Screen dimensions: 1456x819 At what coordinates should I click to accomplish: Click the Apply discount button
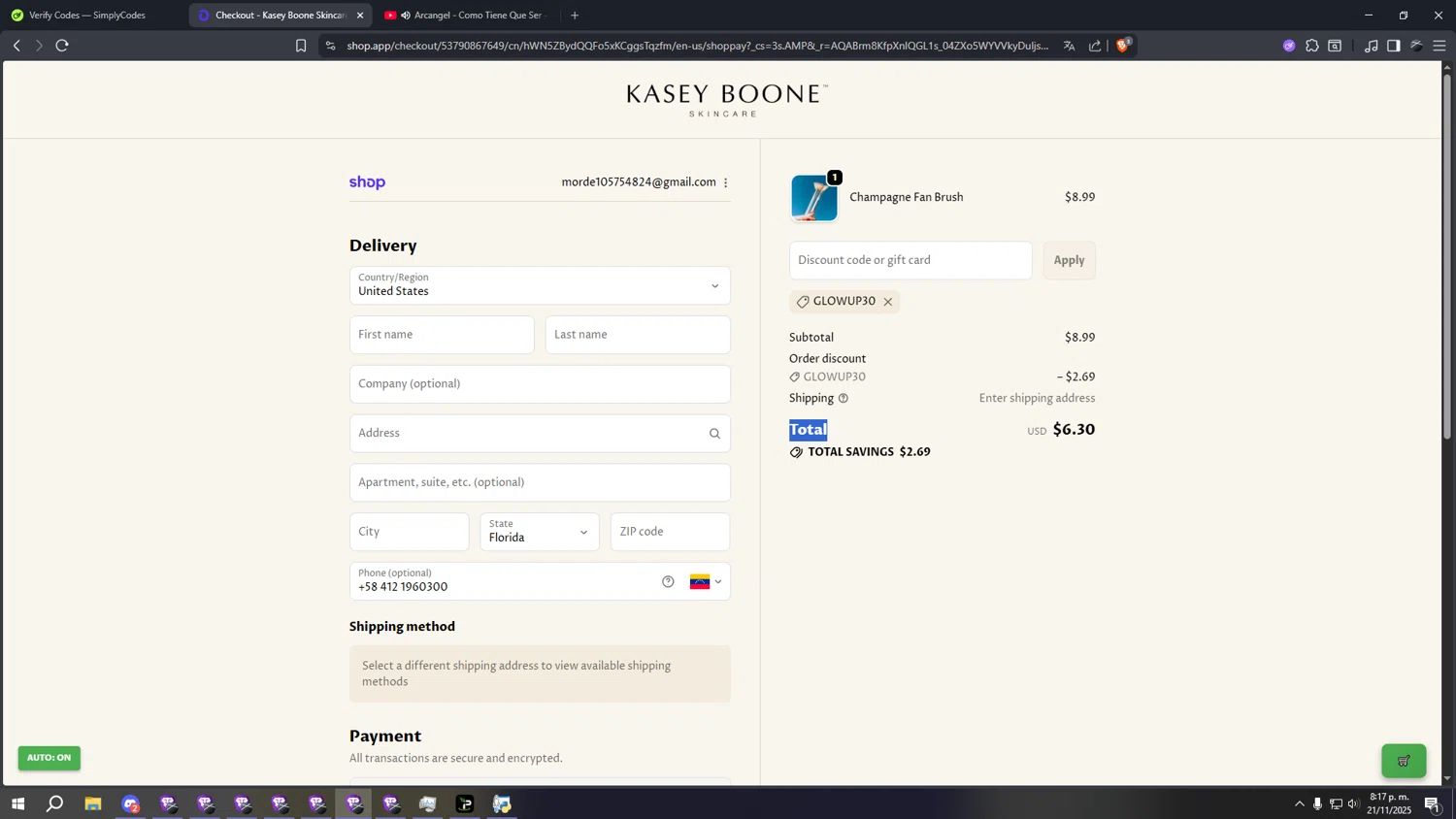point(1069,260)
